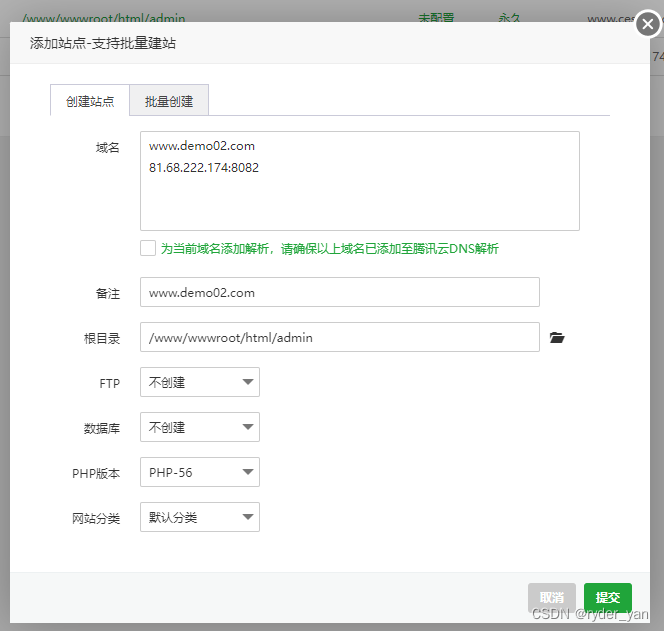Open the 网站分类 dropdown

tap(200, 517)
